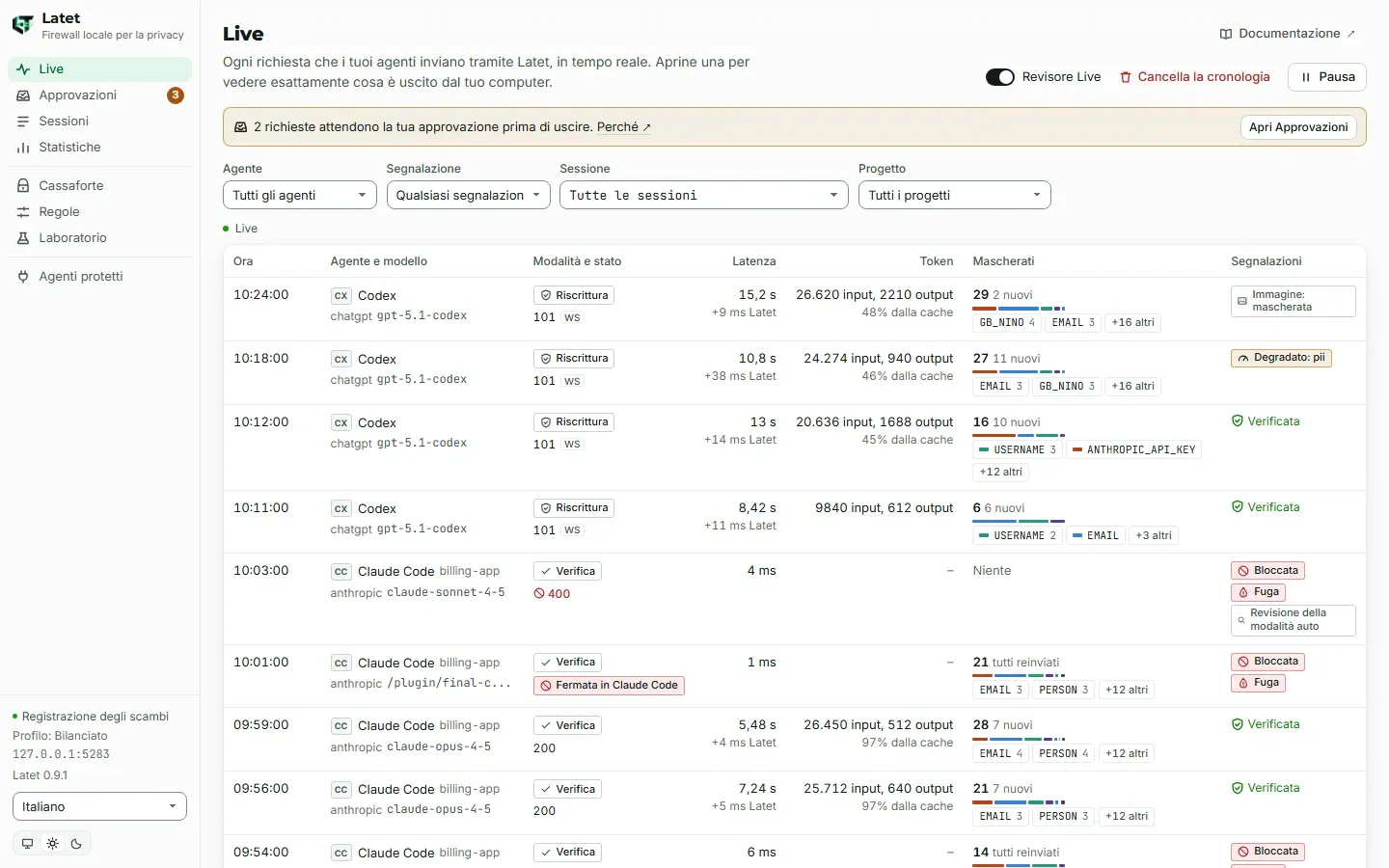Click the Verificata check icon in the 10:12:00 row

[x=1238, y=421]
